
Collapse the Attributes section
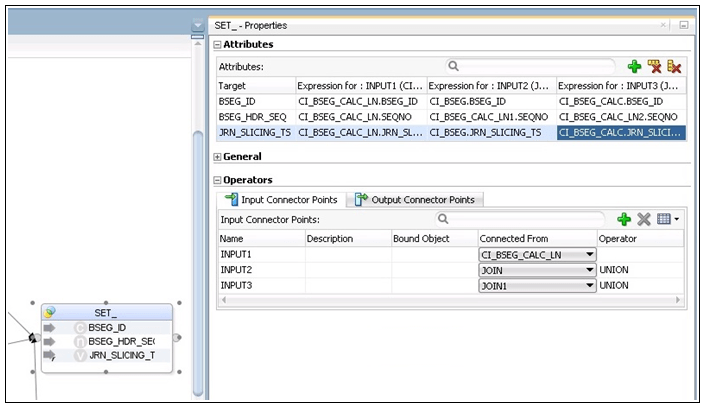tap(218, 45)
